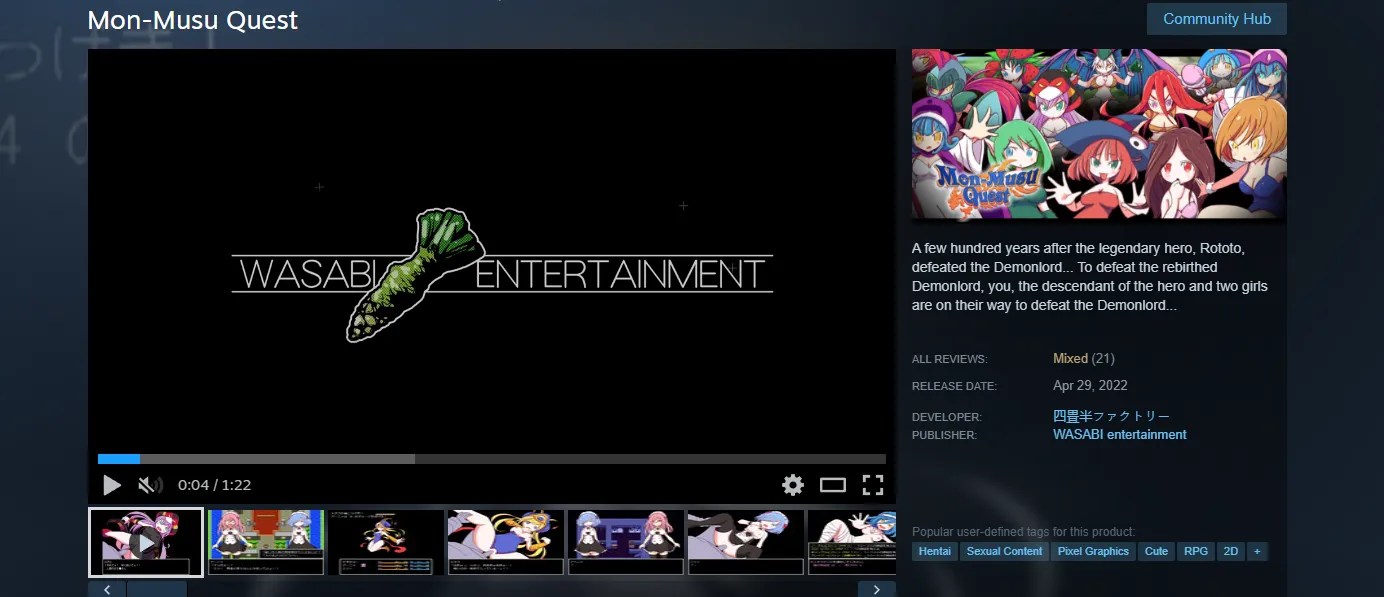Open the 2D tag
Image resolution: width=1384 pixels, height=597 pixels.
[x=1231, y=551]
